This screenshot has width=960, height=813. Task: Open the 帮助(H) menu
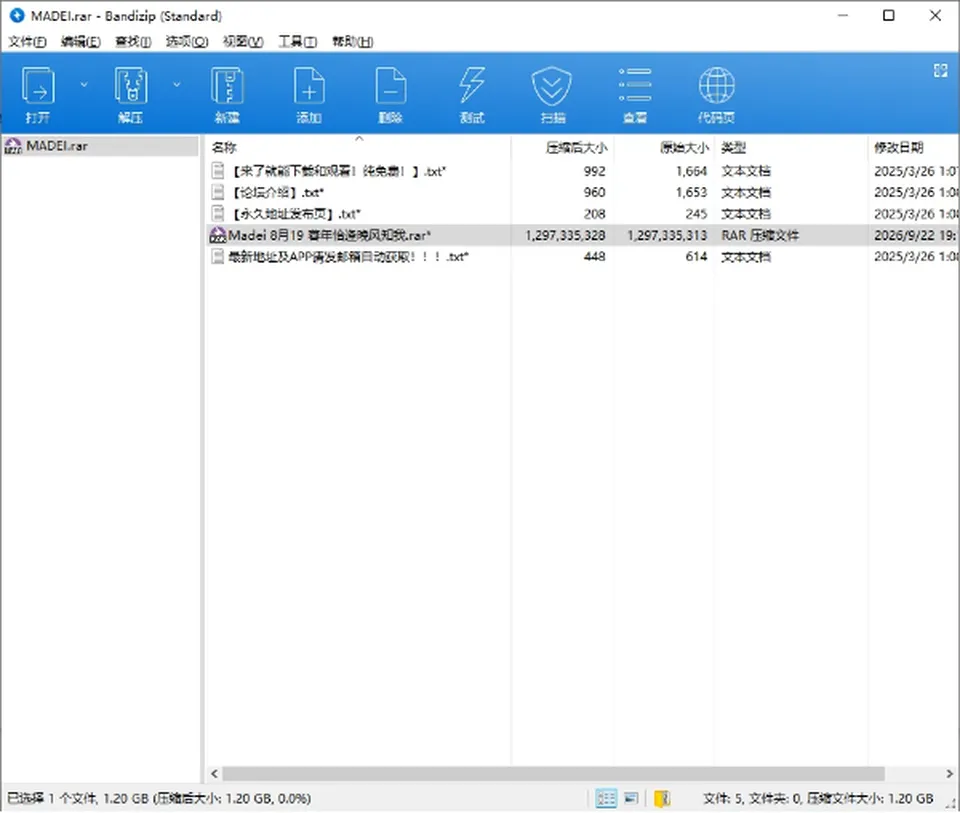[x=353, y=42]
